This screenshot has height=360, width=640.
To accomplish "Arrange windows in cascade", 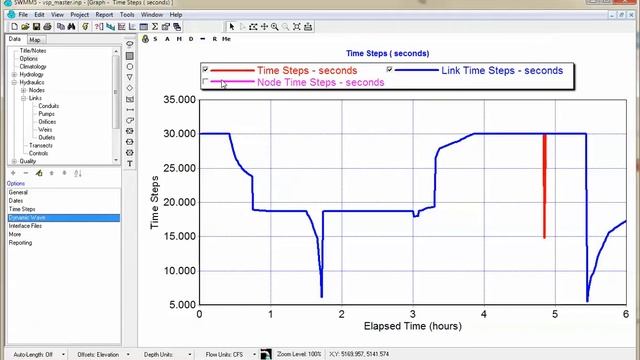I will (177, 27).
